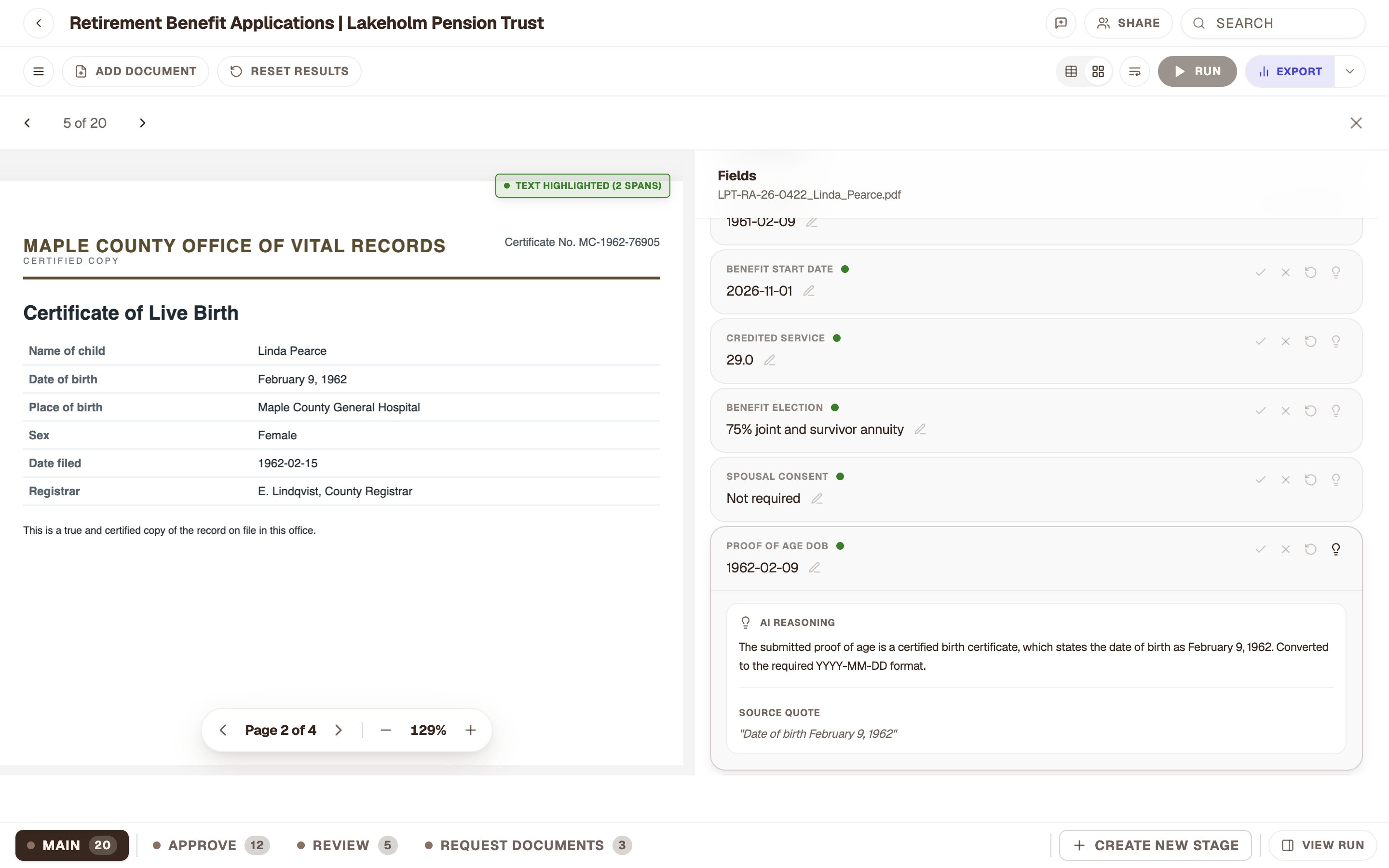Open the Request Documents stage tab

[x=528, y=845]
